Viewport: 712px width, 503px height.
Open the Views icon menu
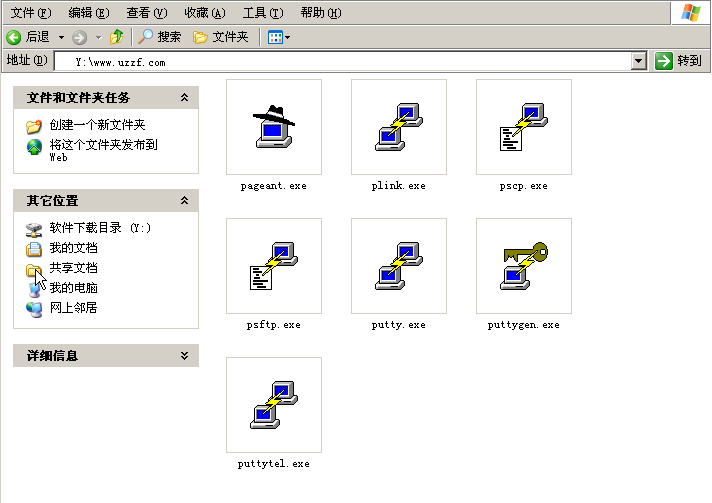click(x=279, y=37)
